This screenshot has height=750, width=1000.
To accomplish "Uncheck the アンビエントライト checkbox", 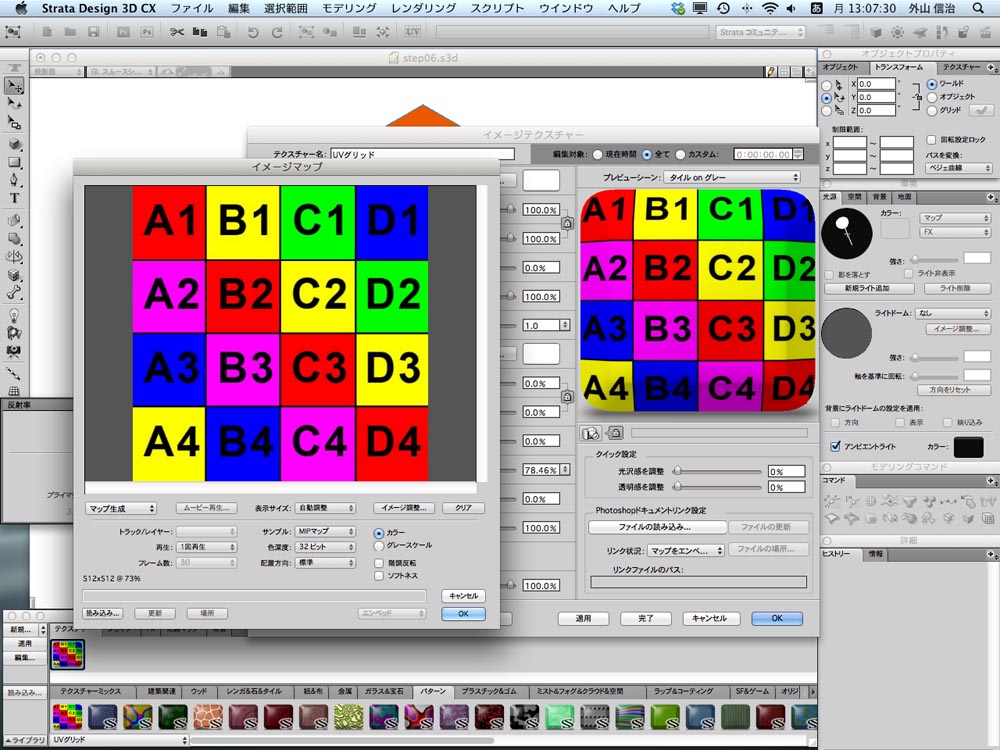I will click(x=835, y=446).
